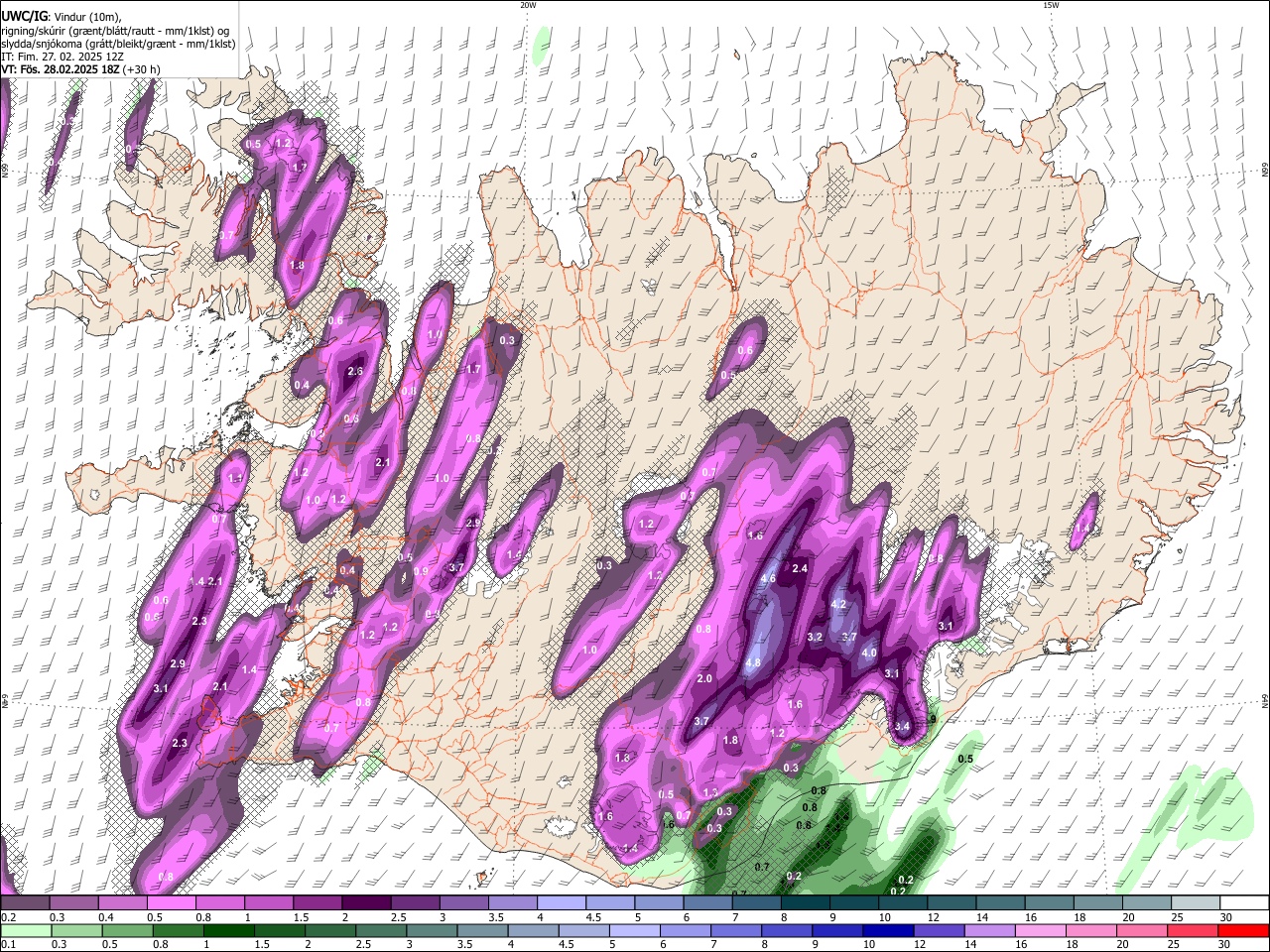Screen dimensions: 1270x952
Task: Click the lightest green 0.1–0.3 legend swatch
Action: [27, 930]
